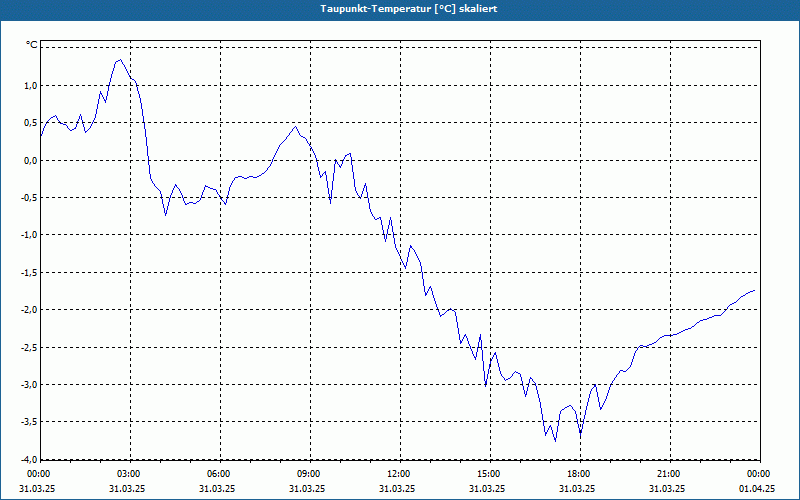Screen dimensions: 800x500
Task: Click the '03:00' time label
Action: (x=128, y=474)
